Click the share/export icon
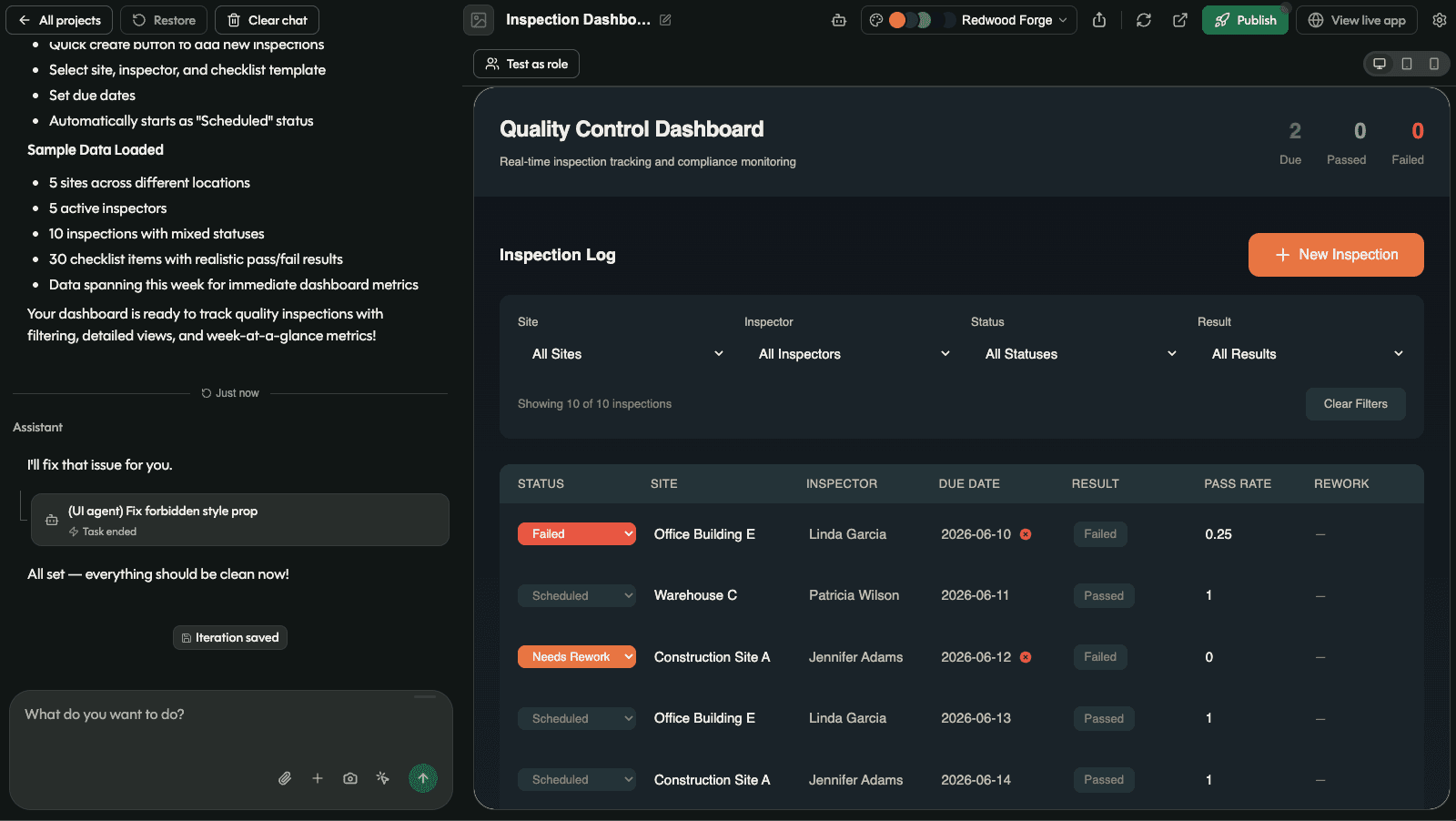Image resolution: width=1456 pixels, height=821 pixels. coord(1099,20)
